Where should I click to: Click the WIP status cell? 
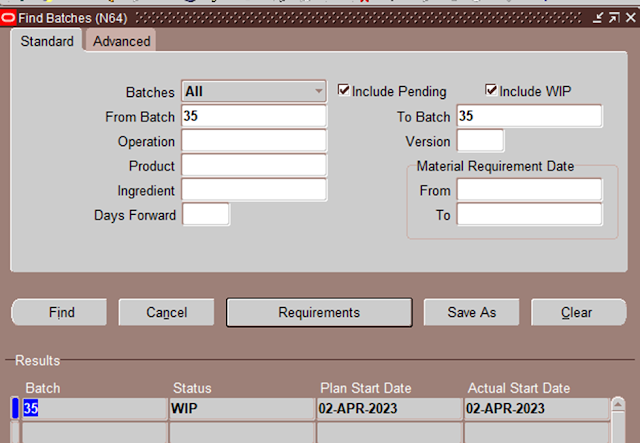point(242,408)
